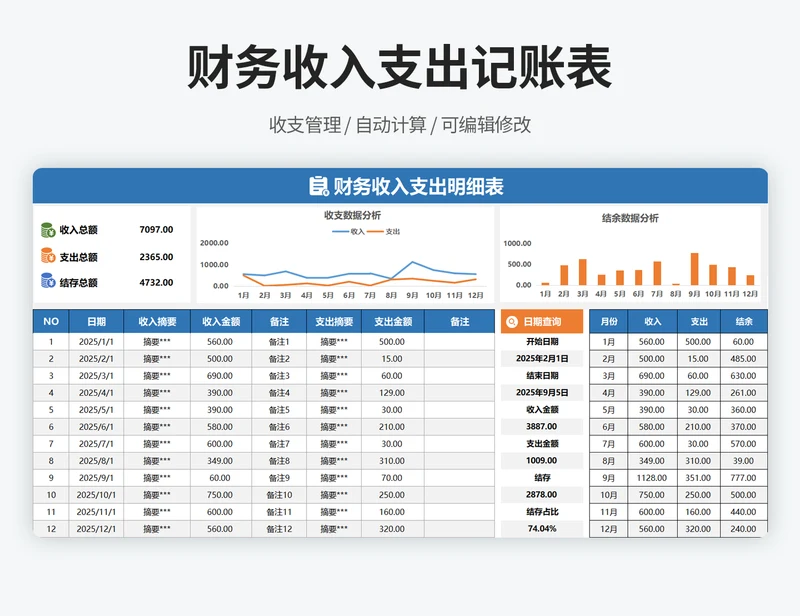Select the monthly balance cell 261.00
This screenshot has height=616, width=800.
(x=743, y=393)
